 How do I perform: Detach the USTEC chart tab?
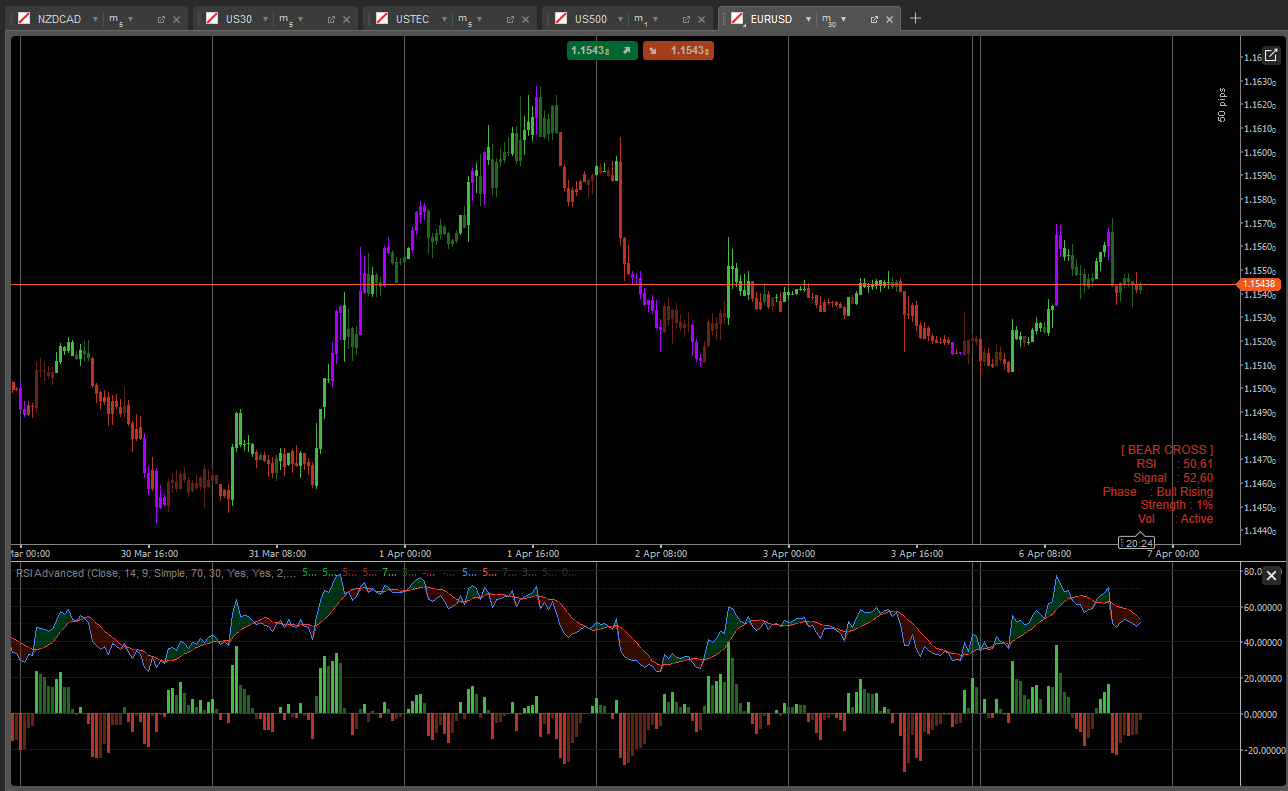coord(510,19)
